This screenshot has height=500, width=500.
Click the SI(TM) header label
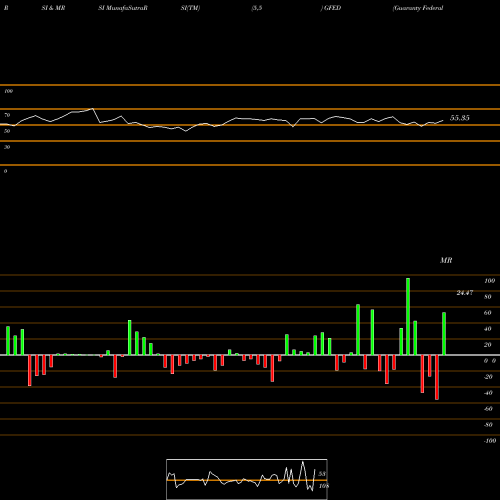click(x=190, y=8)
